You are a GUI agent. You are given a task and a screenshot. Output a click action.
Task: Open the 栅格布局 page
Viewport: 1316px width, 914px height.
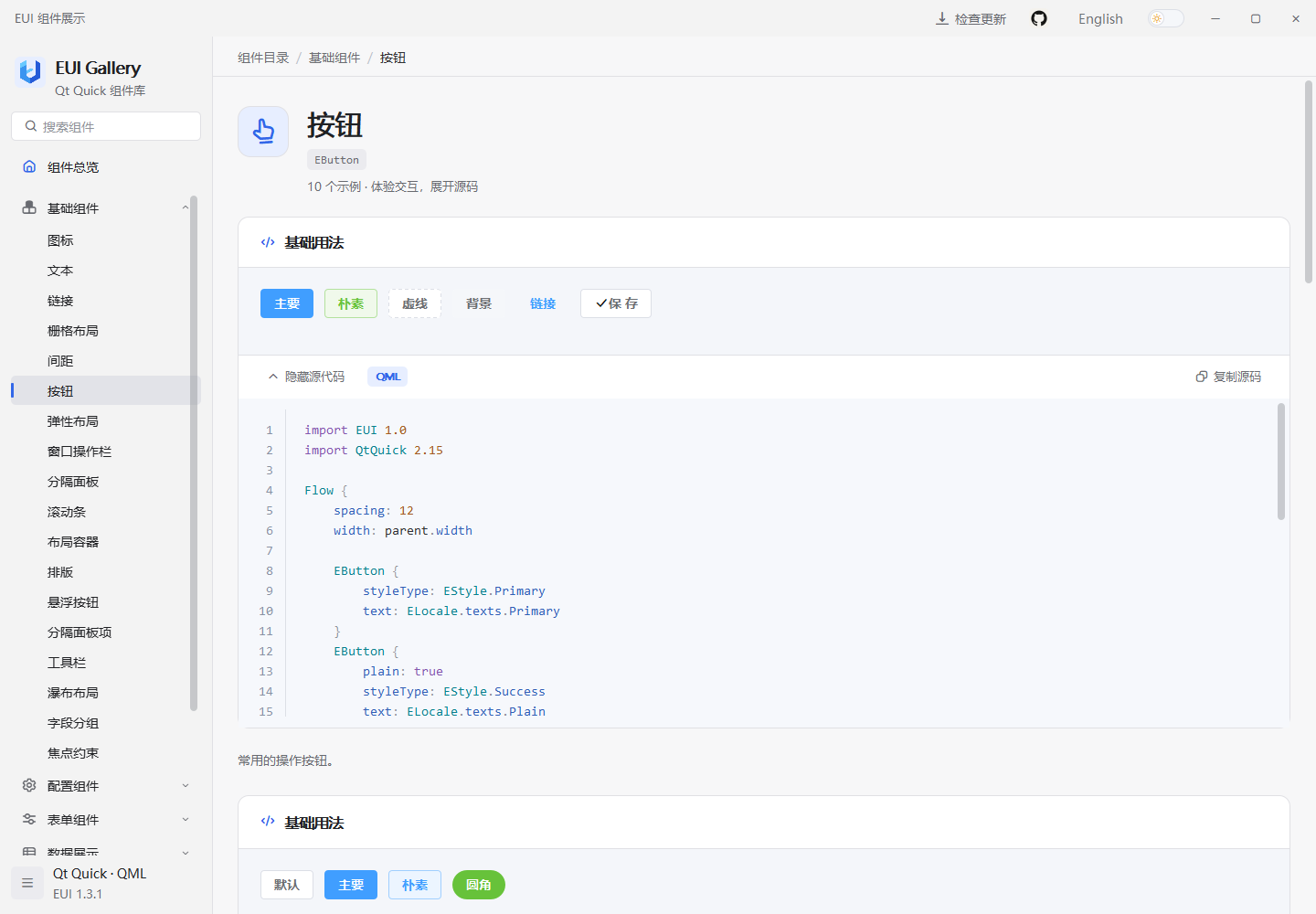105,330
